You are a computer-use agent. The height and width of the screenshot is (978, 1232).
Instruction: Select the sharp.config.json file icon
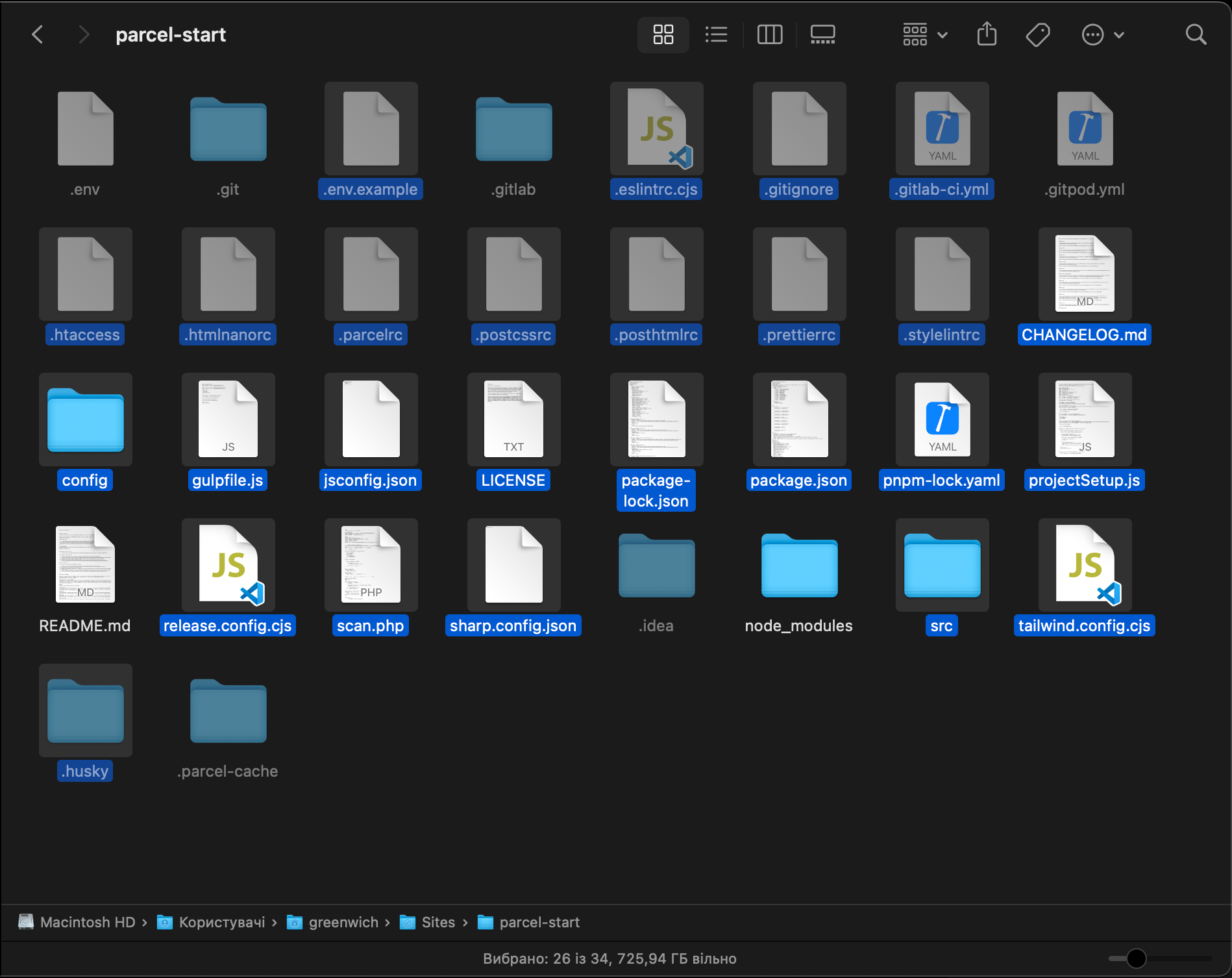[x=514, y=565]
